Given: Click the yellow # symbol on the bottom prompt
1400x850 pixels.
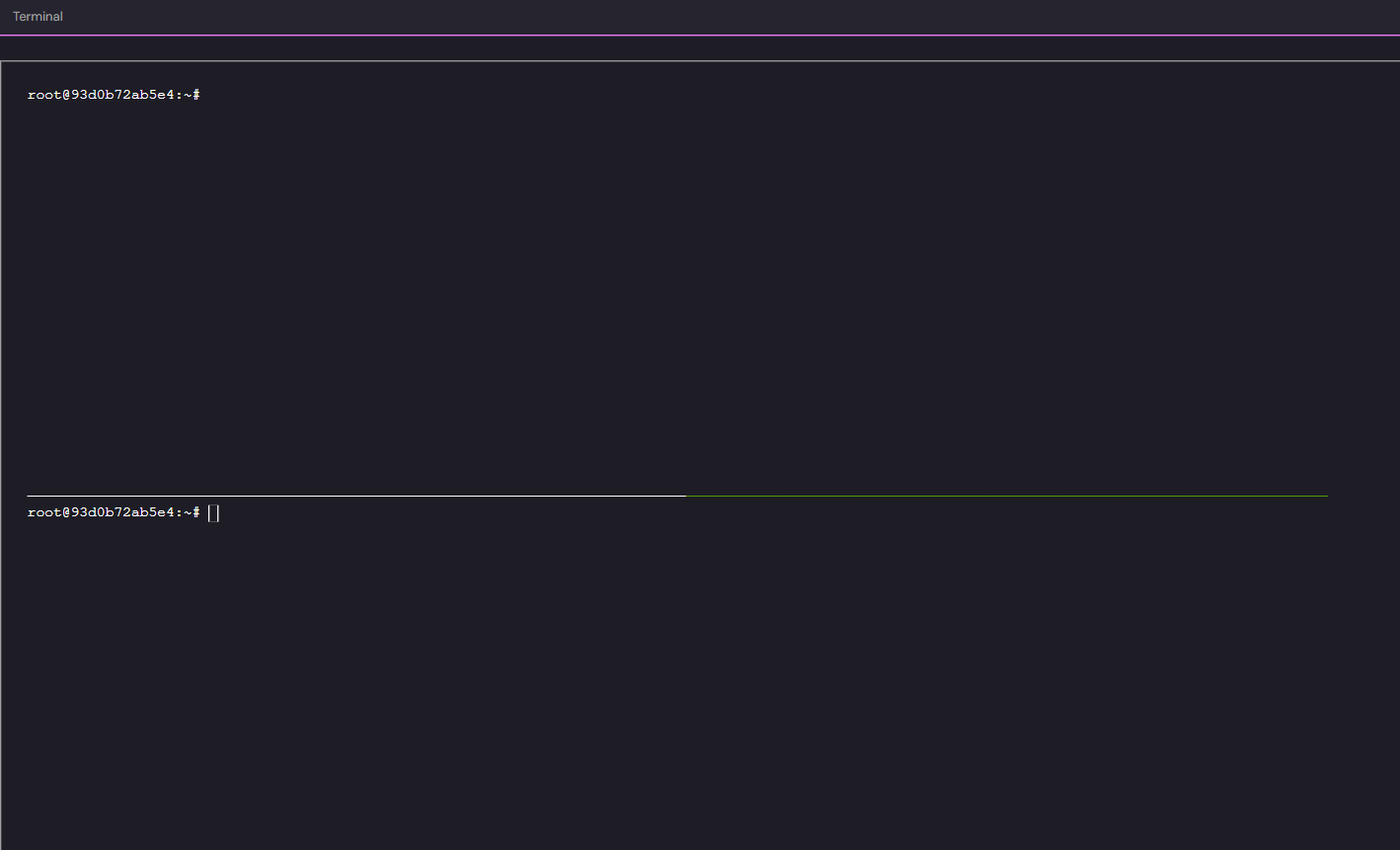Looking at the screenshot, I should pyautogui.click(x=195, y=512).
